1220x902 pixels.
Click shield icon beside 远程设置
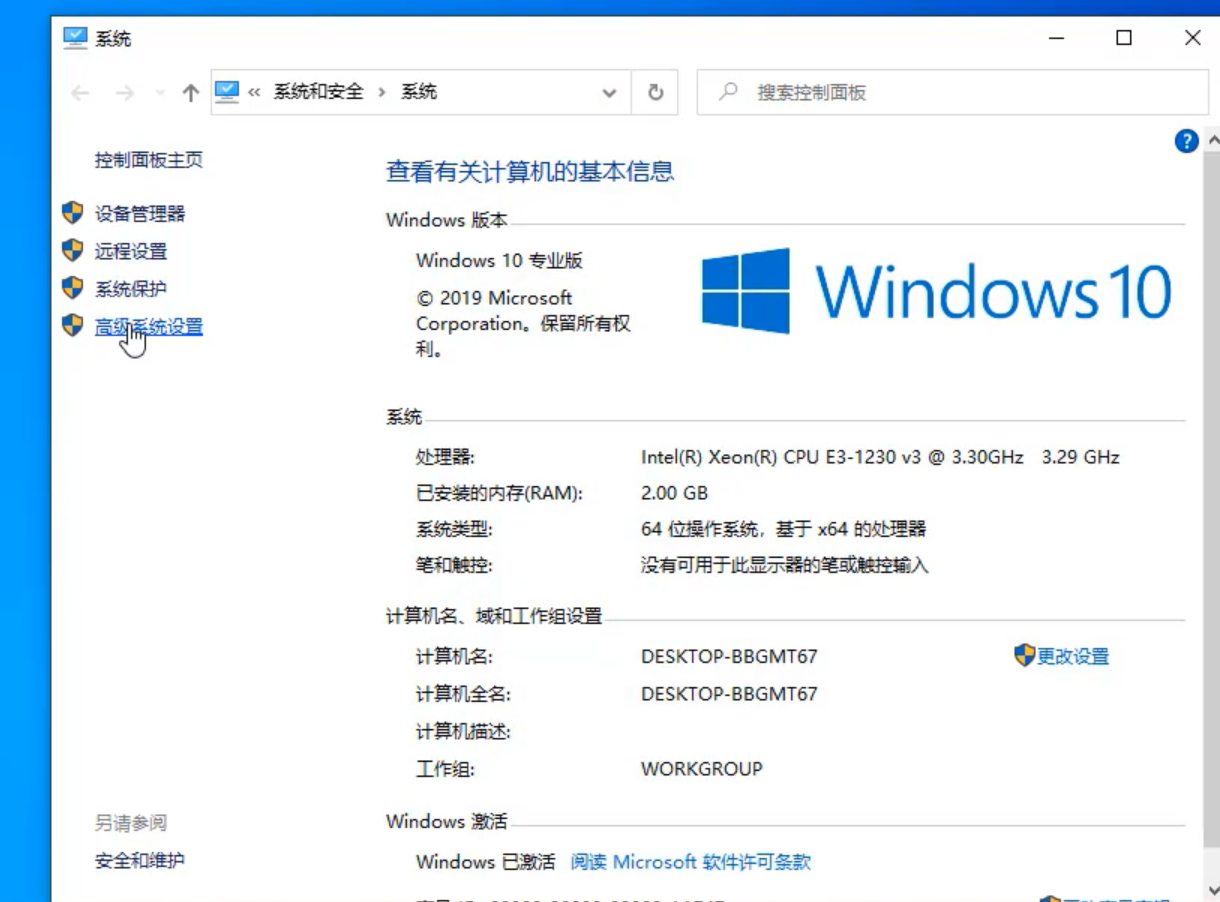[x=73, y=251]
